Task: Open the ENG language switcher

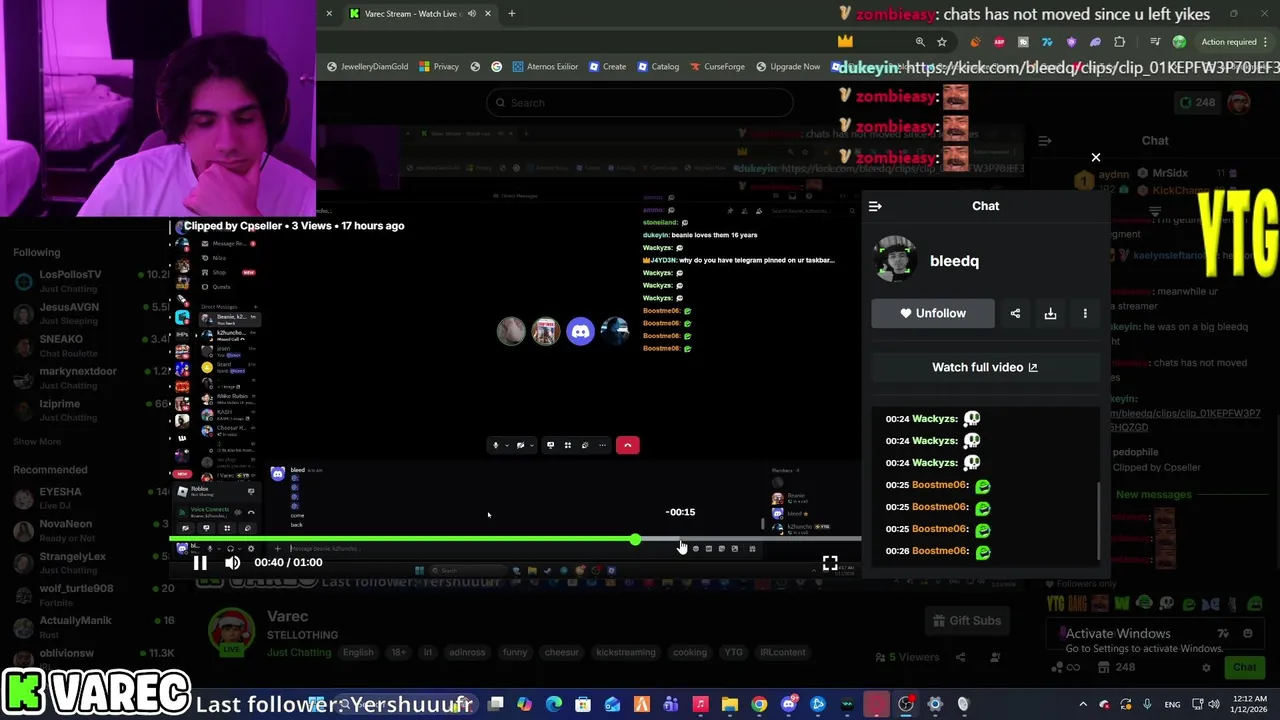Action: tap(1172, 705)
